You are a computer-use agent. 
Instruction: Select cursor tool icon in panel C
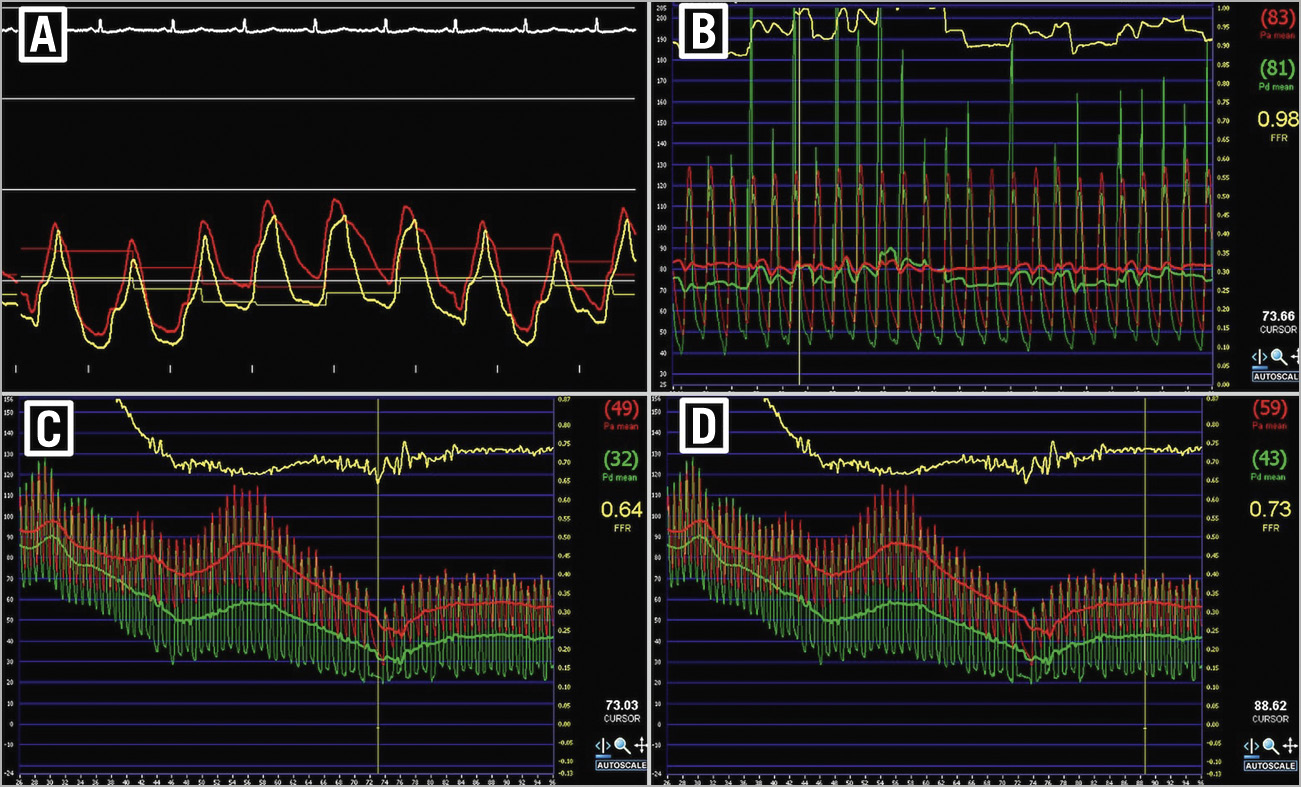pos(603,745)
